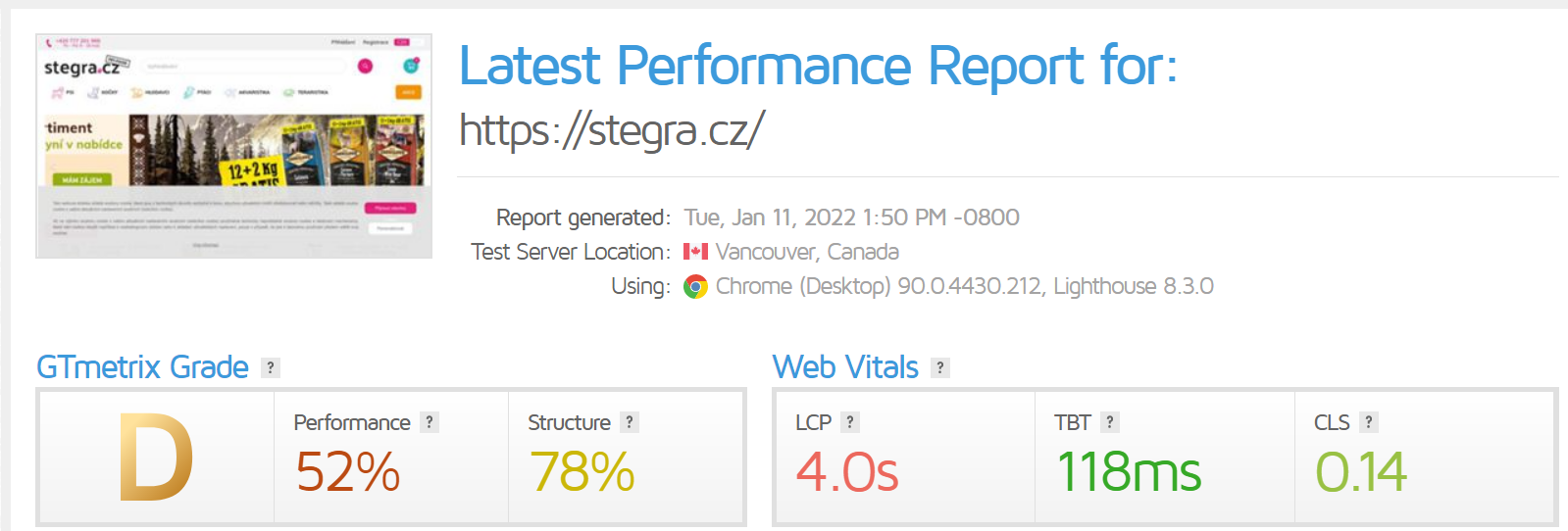This screenshot has width=1568, height=531.
Task: Open help tooltip beside Structure label
Action: (630, 422)
